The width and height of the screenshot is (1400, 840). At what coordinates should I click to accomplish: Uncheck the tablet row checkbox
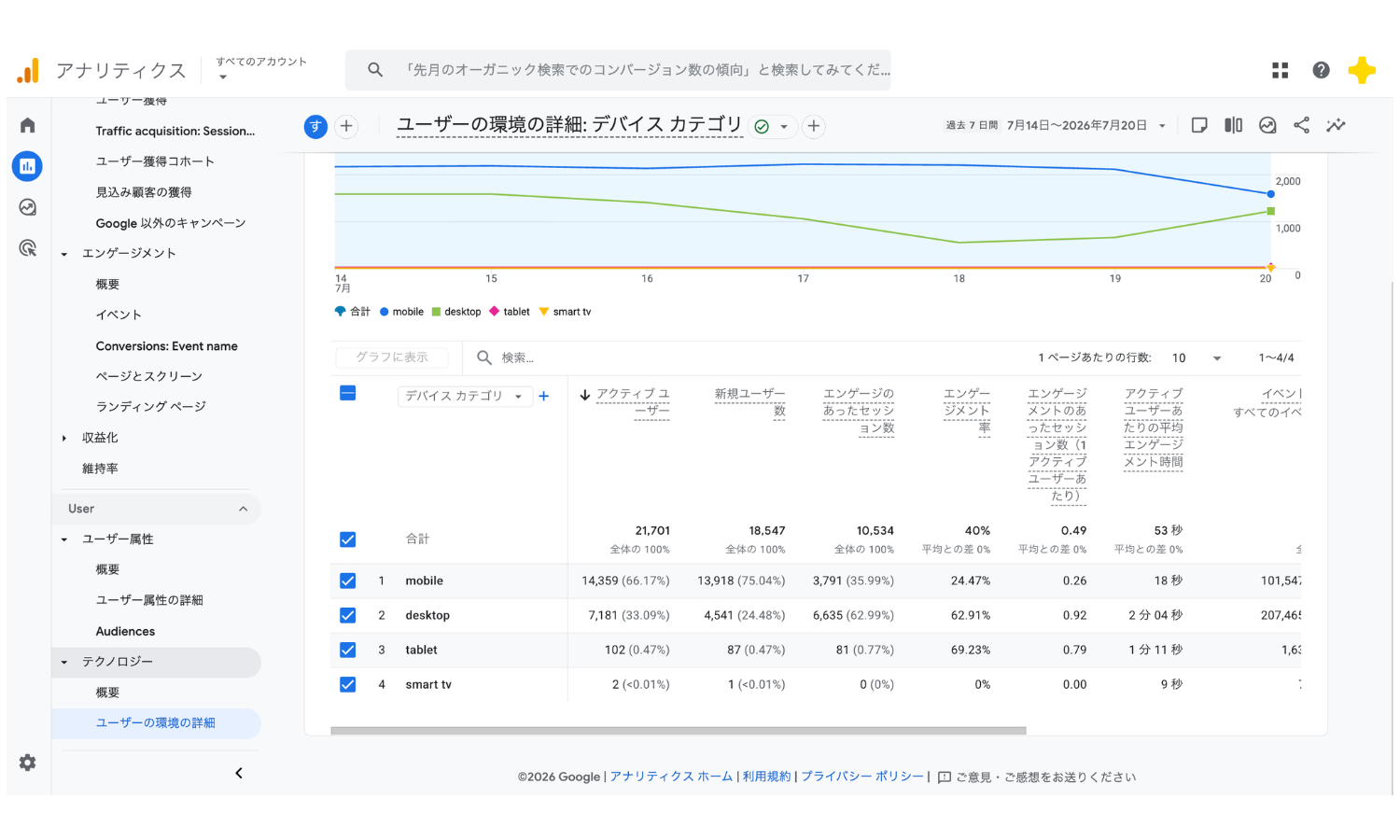[x=347, y=650]
